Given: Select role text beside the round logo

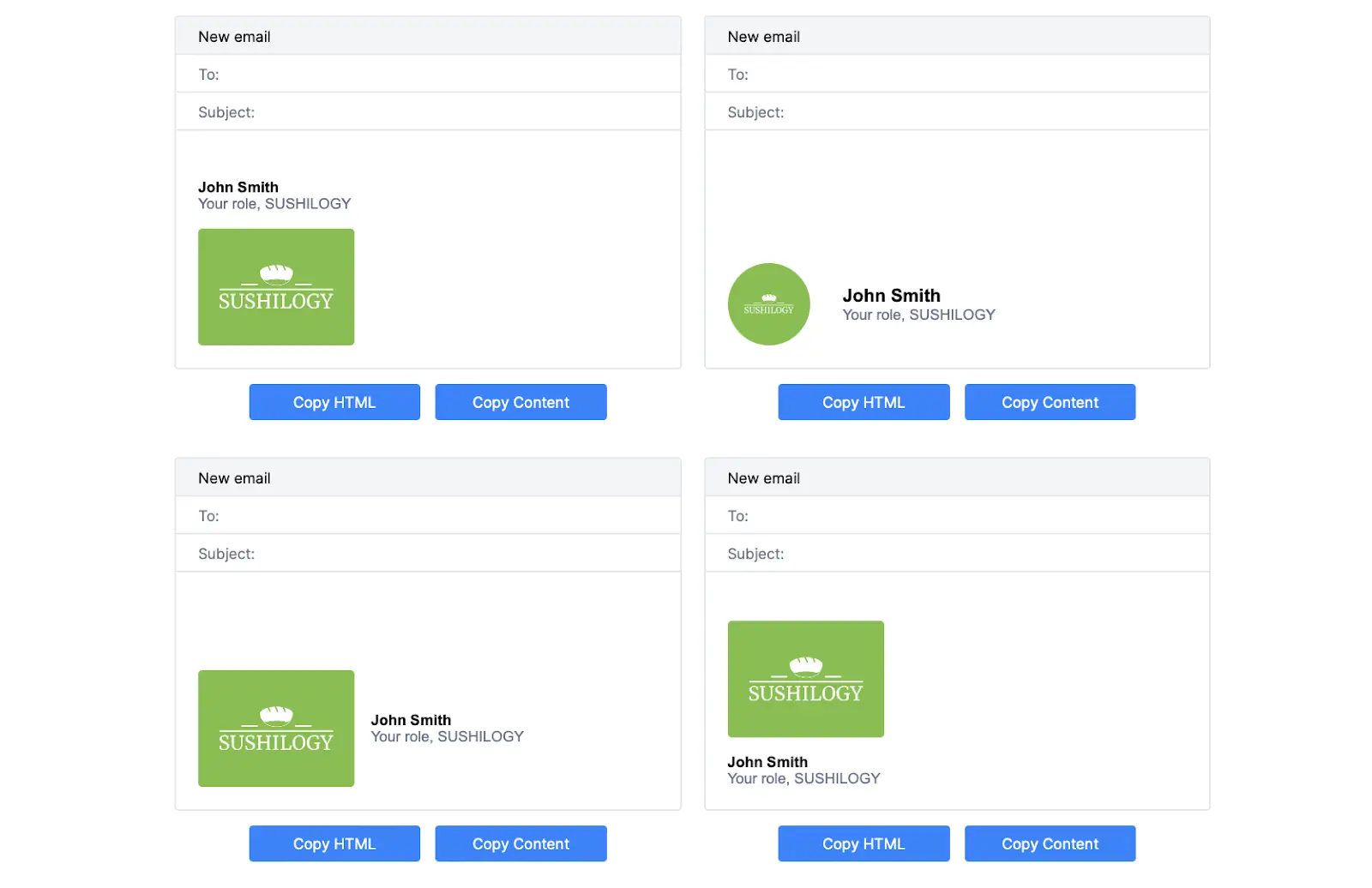Looking at the screenshot, I should point(918,315).
